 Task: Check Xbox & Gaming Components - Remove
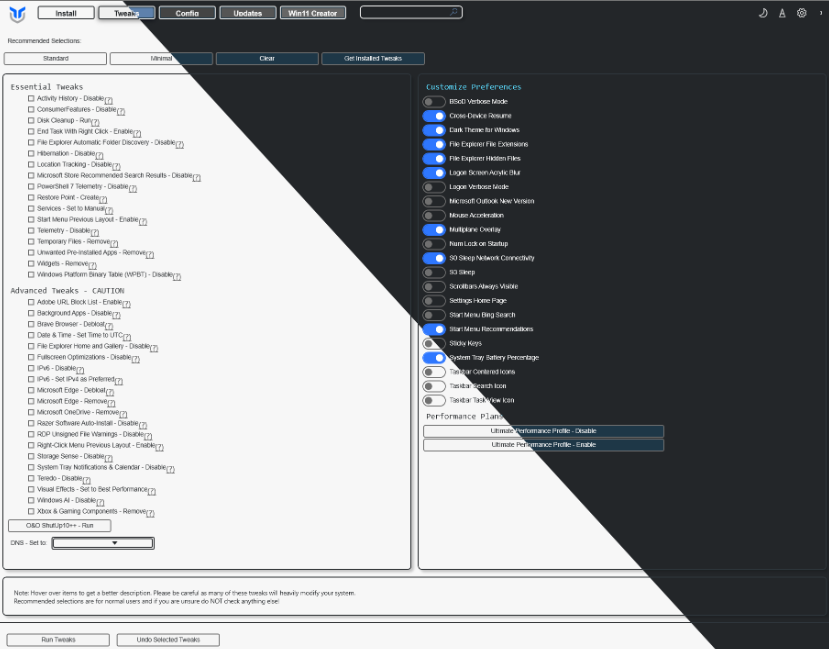click(31, 511)
